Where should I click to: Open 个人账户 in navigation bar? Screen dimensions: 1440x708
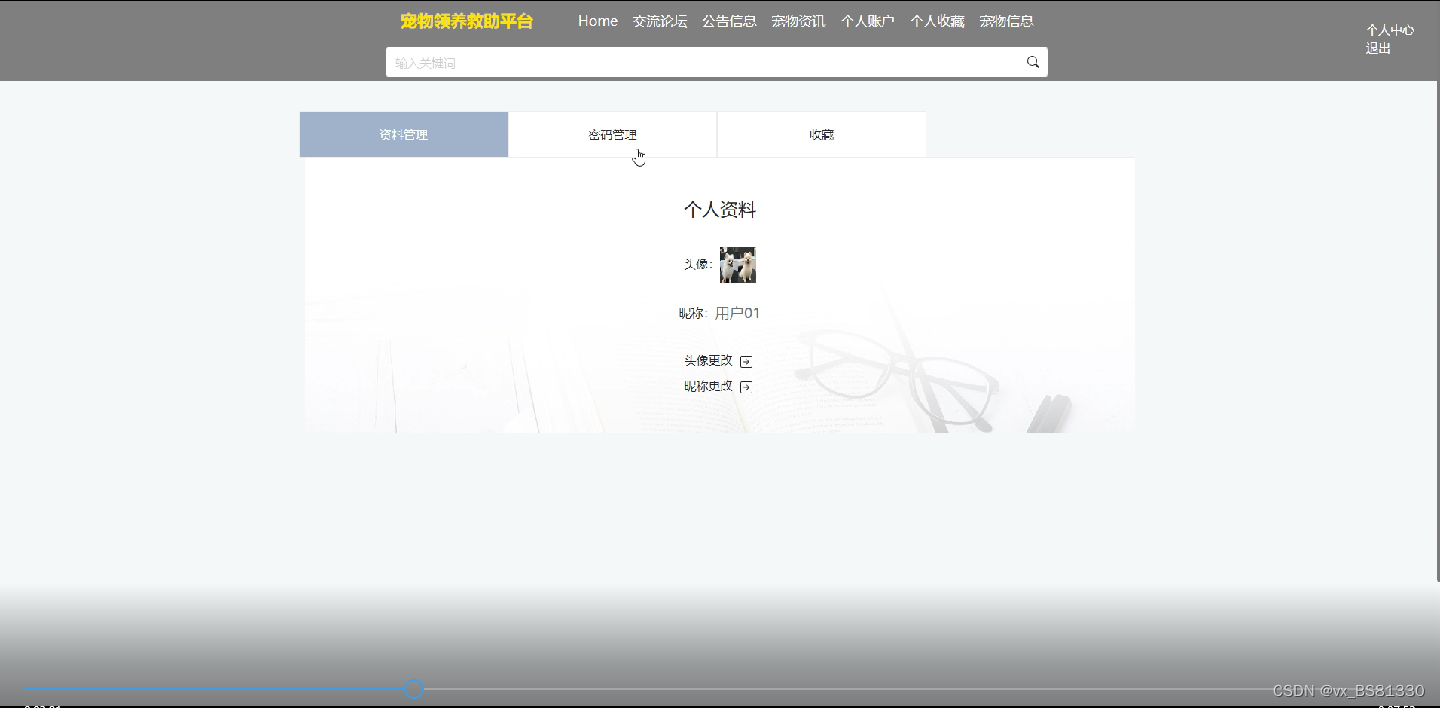pyautogui.click(x=868, y=21)
